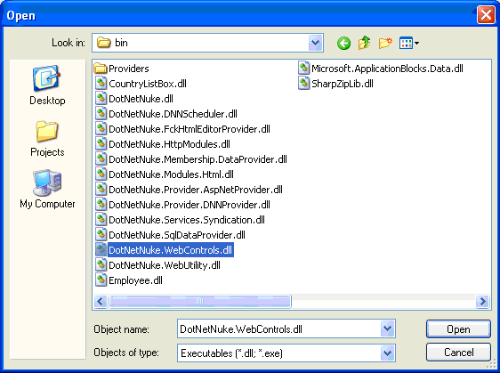Screen dimensions: 500x373
Task: Click the DotNetNuke.Membership.DataProvider.dll file icon
Action: (x=101, y=159)
